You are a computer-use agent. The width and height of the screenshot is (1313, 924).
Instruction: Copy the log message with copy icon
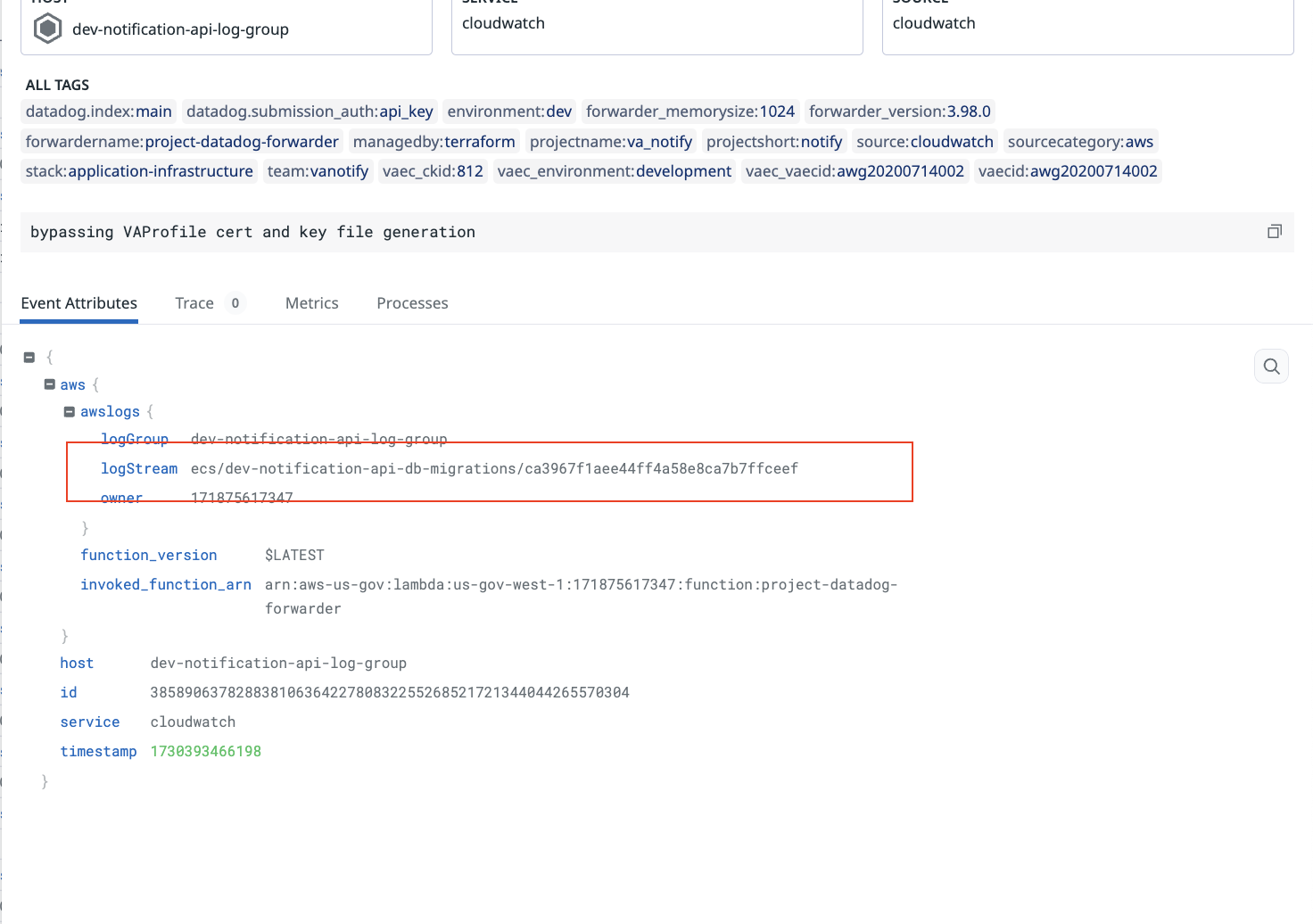1275,232
